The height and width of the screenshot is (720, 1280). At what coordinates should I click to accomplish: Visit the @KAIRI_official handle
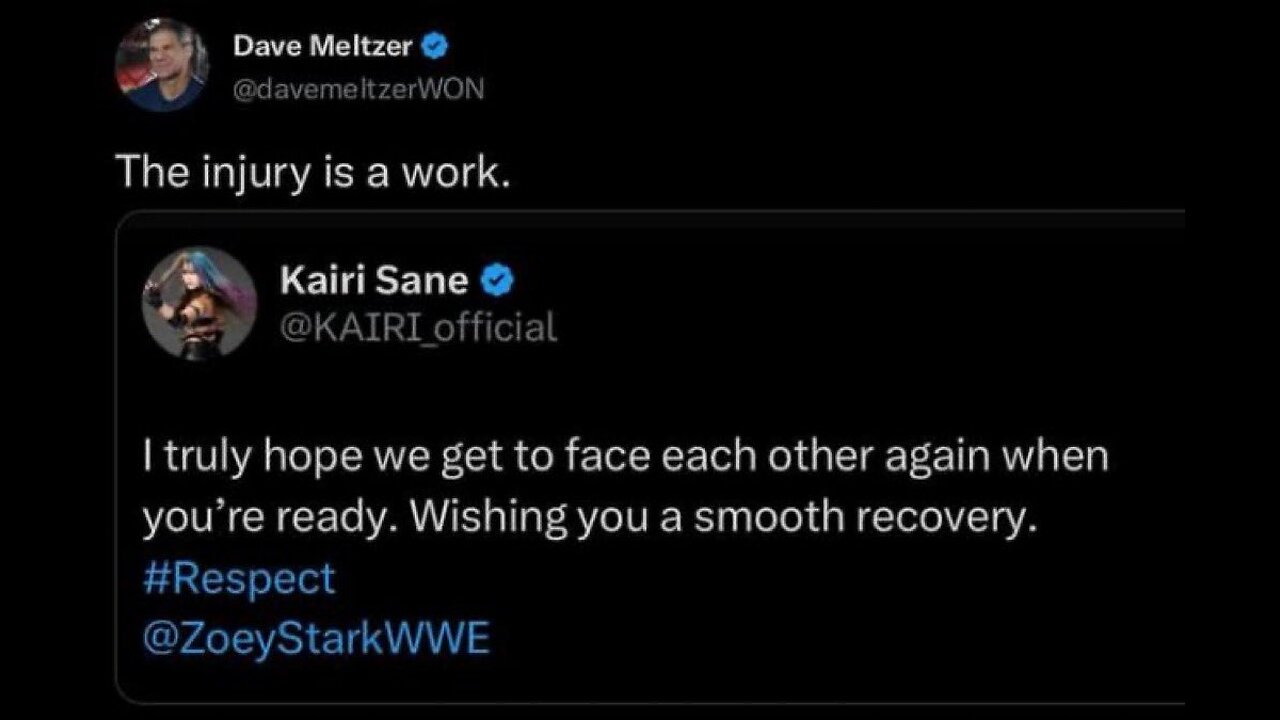(x=418, y=327)
